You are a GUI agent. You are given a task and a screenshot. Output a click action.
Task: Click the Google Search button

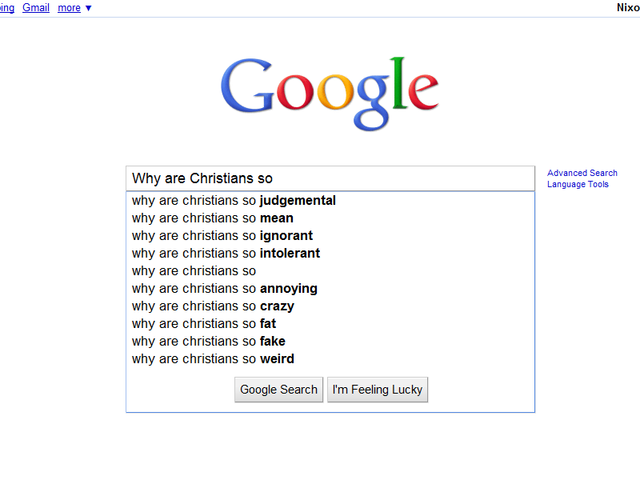tap(279, 390)
